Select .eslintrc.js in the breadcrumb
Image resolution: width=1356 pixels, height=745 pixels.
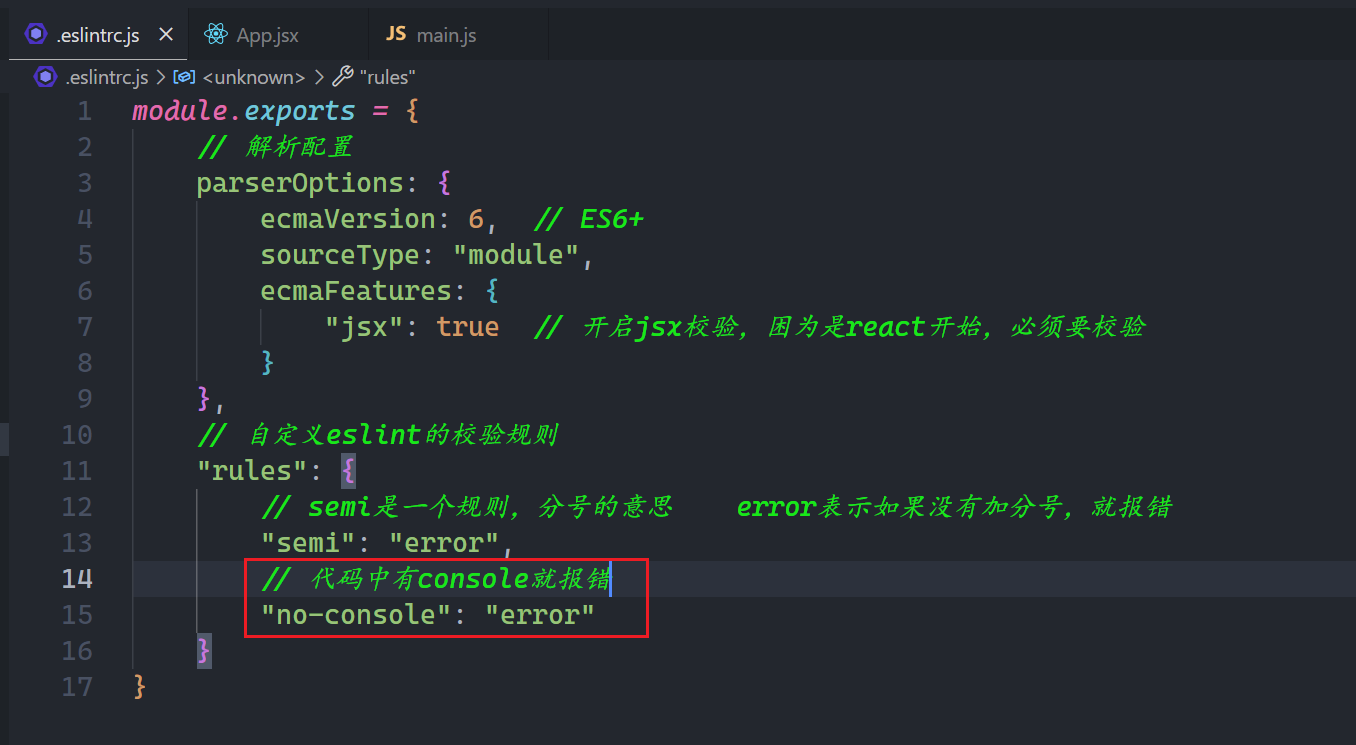click(107, 77)
